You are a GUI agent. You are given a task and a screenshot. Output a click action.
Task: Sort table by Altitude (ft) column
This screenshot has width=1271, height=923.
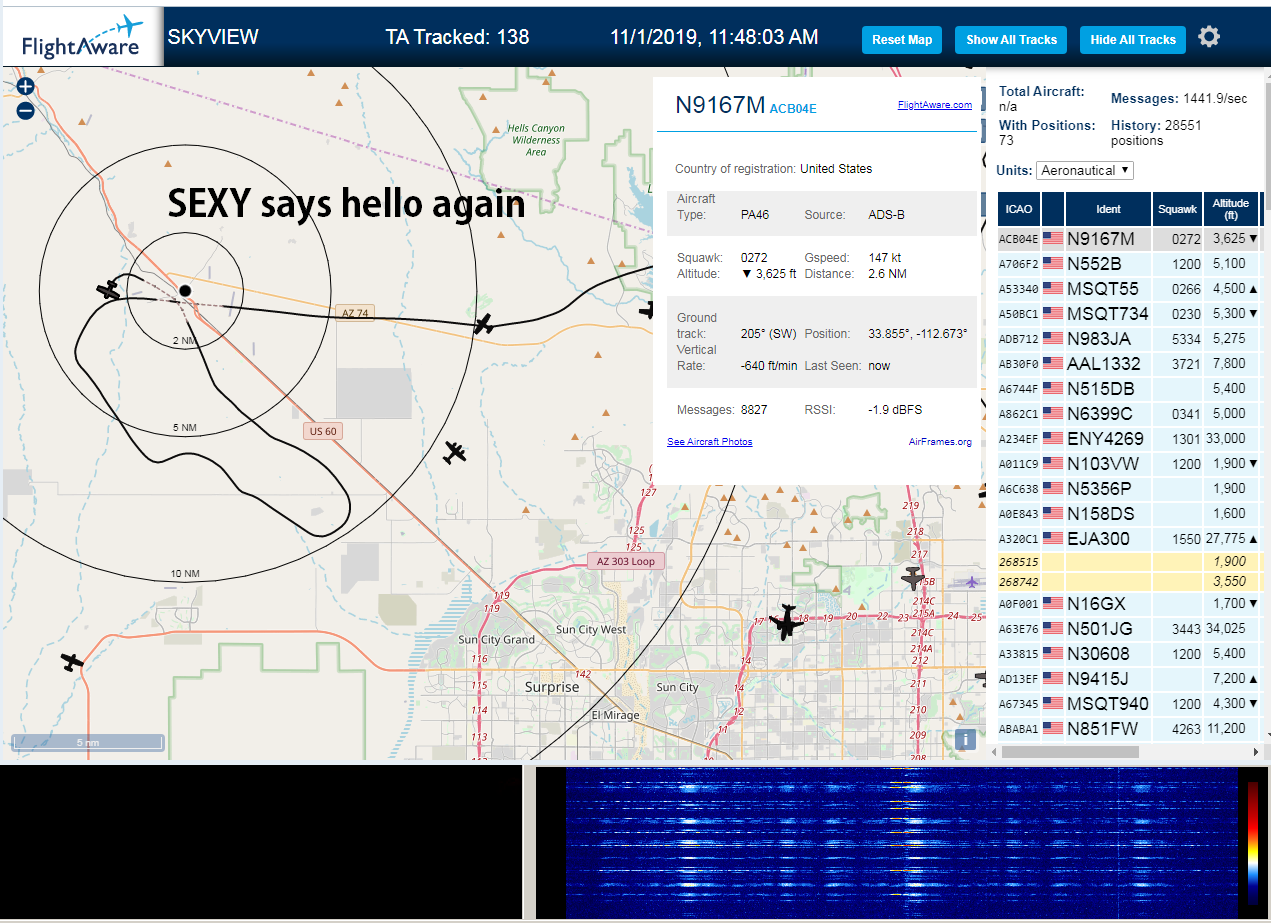pyautogui.click(x=1231, y=209)
